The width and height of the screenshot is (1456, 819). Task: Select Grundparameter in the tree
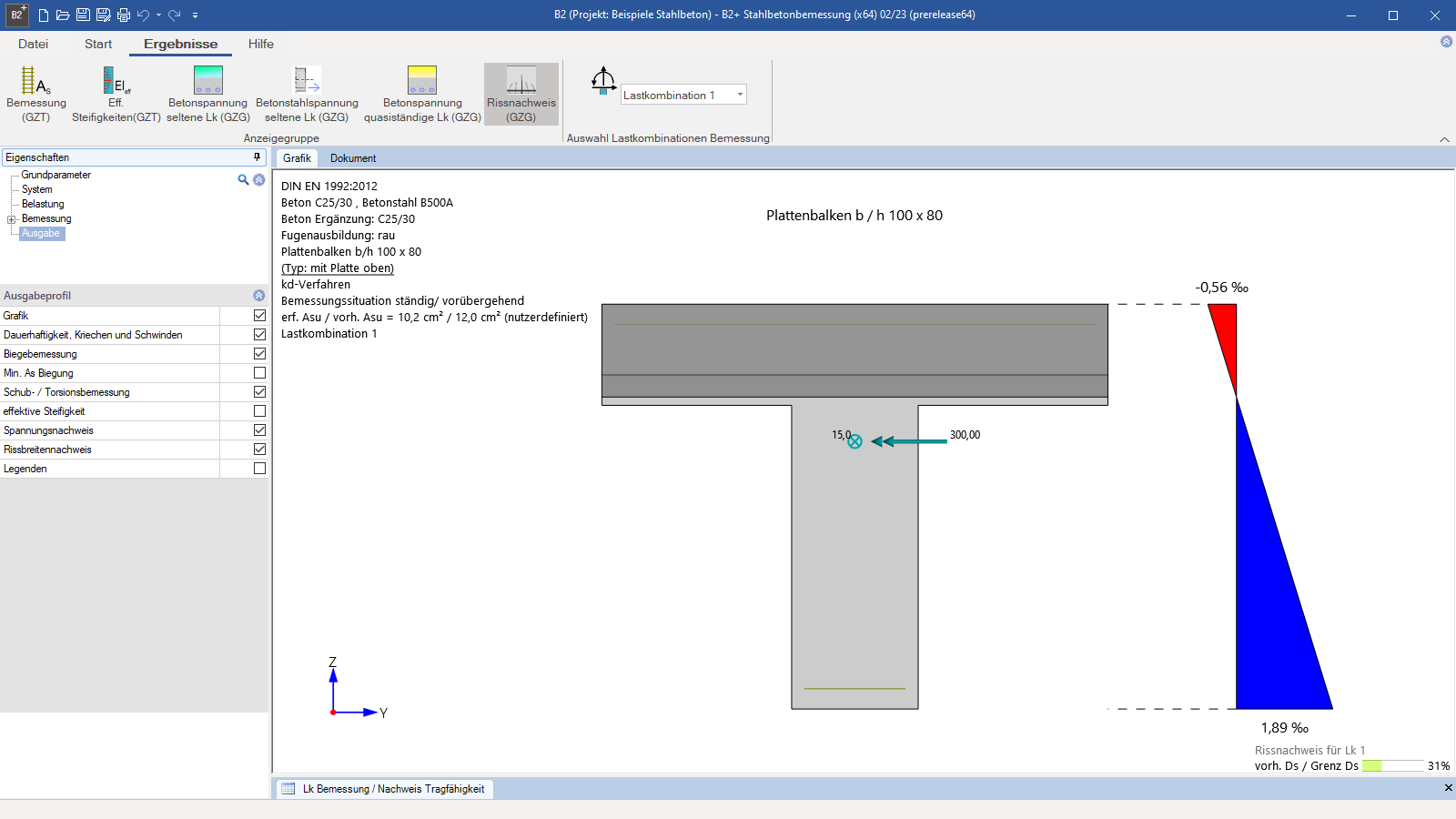[56, 175]
